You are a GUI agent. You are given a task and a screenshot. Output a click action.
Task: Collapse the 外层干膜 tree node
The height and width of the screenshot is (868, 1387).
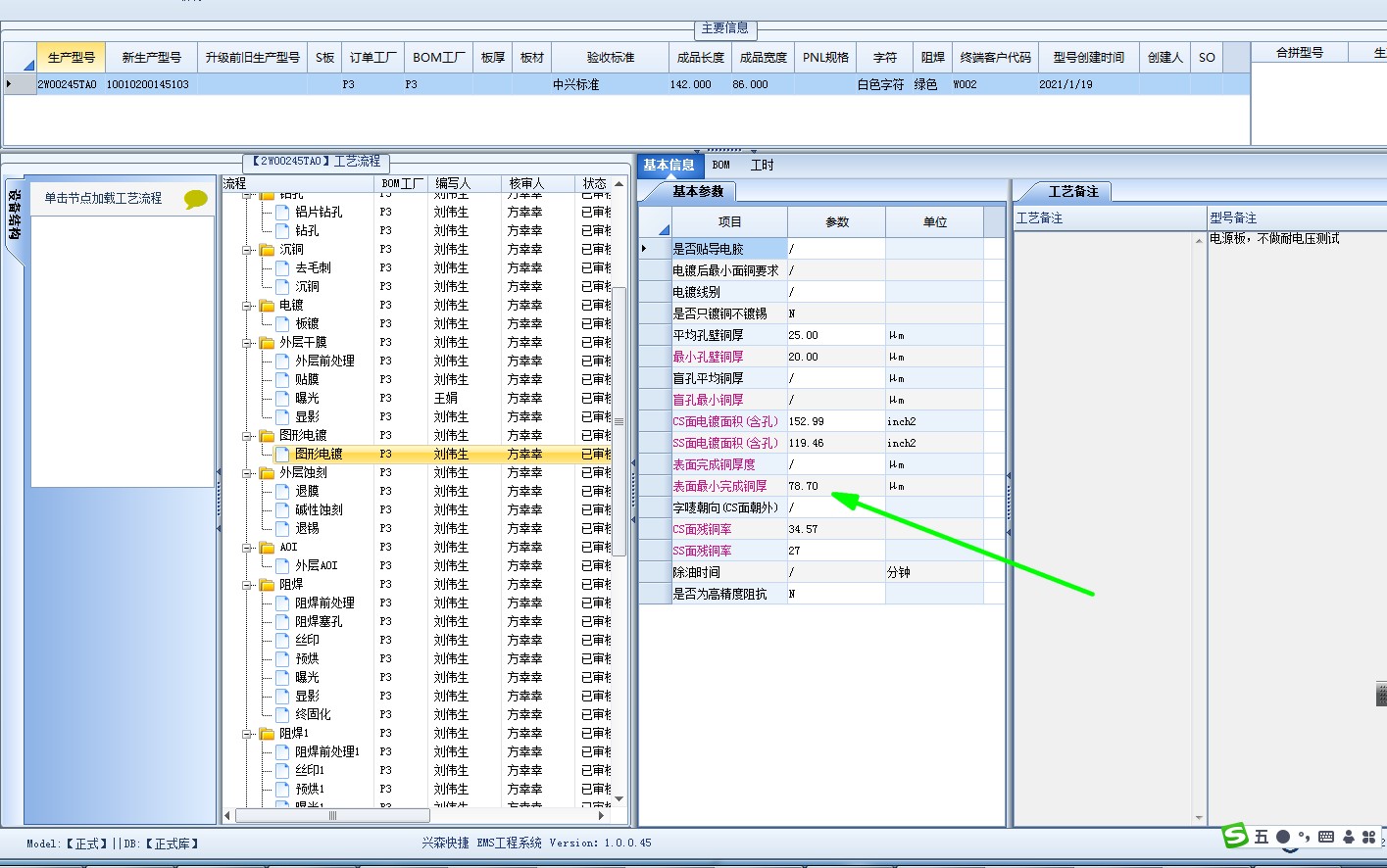pyautogui.click(x=247, y=343)
